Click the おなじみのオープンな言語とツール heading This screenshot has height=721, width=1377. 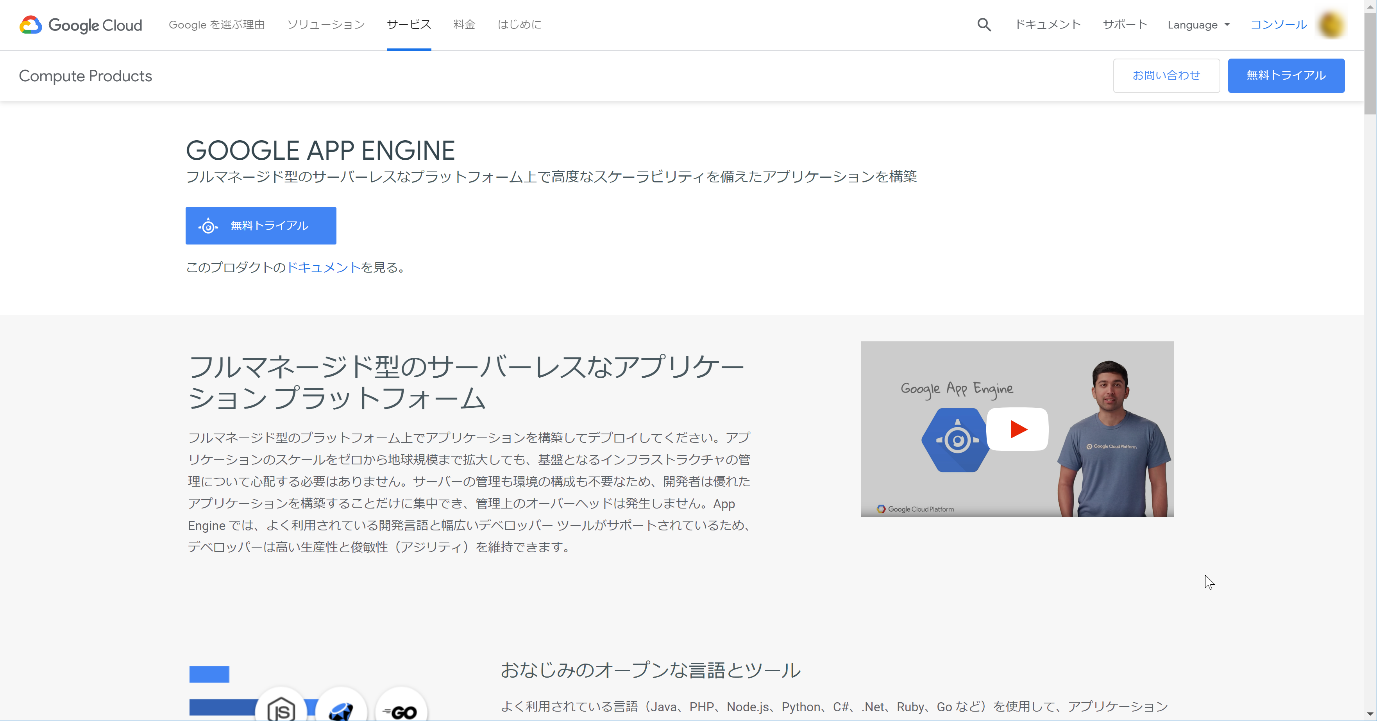[x=651, y=670]
